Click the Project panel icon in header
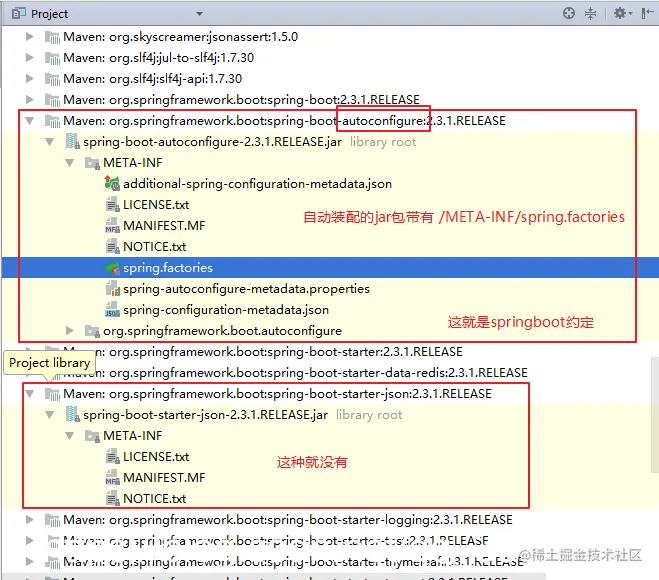Viewport: 659px width, 580px height. click(18, 13)
